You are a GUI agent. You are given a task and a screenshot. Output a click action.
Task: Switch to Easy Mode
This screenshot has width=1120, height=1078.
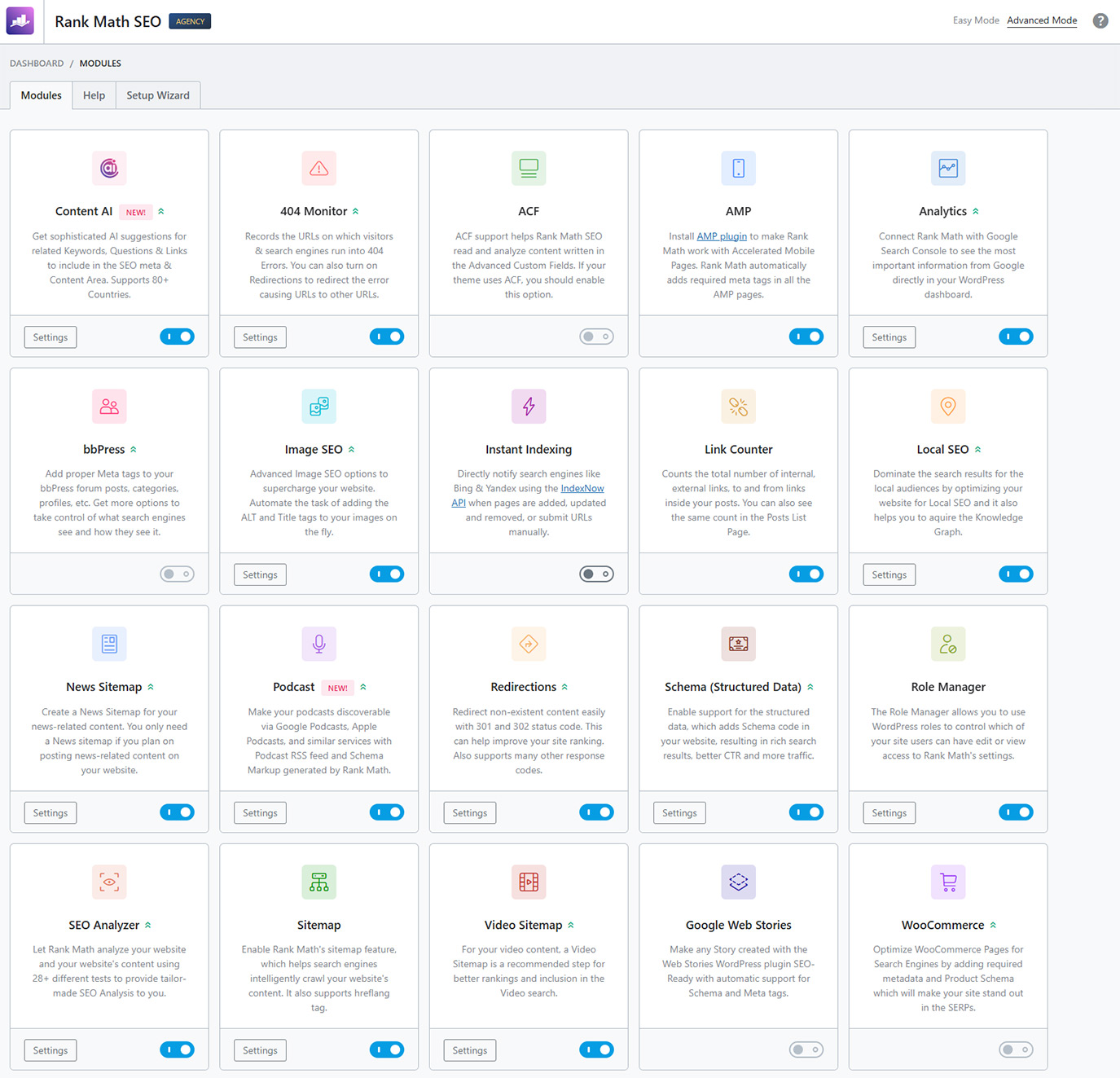pyautogui.click(x=976, y=20)
